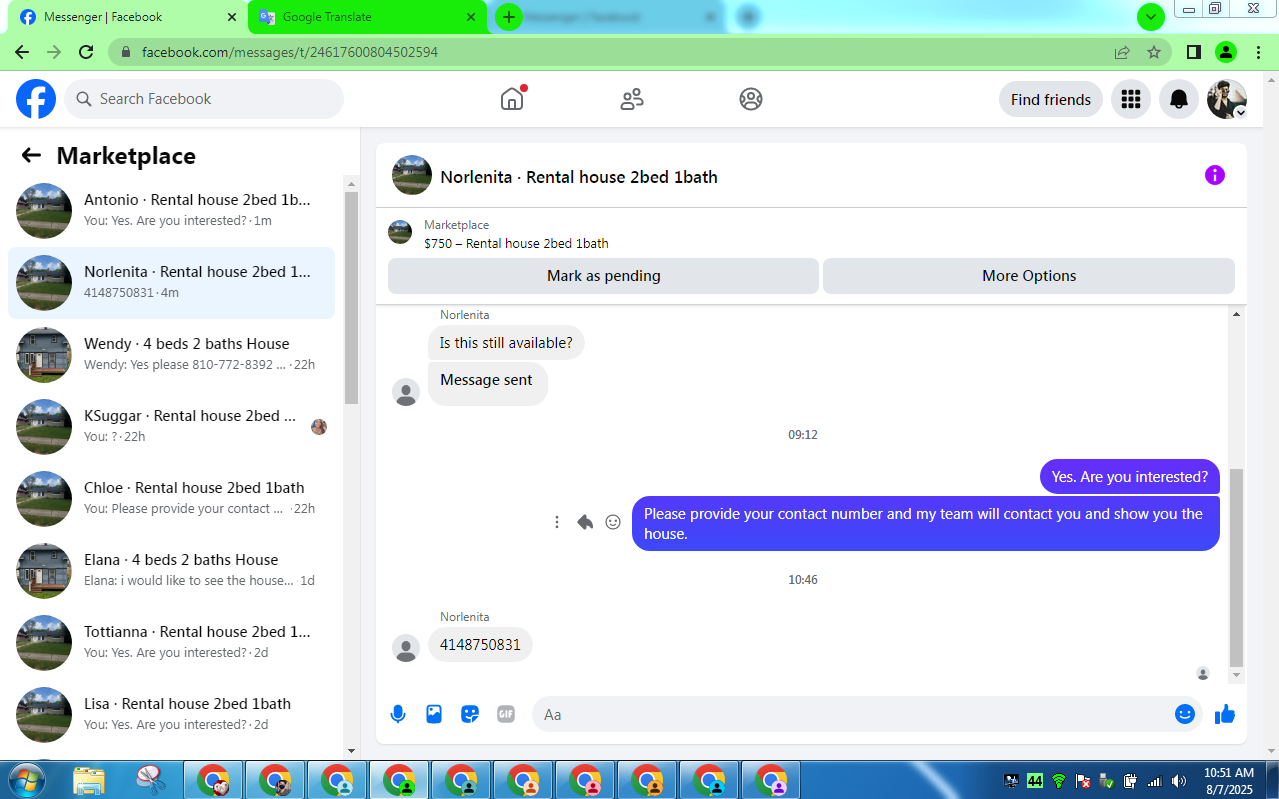The image size is (1279, 799).
Task: Open the Windows Start button
Action: coord(26,779)
